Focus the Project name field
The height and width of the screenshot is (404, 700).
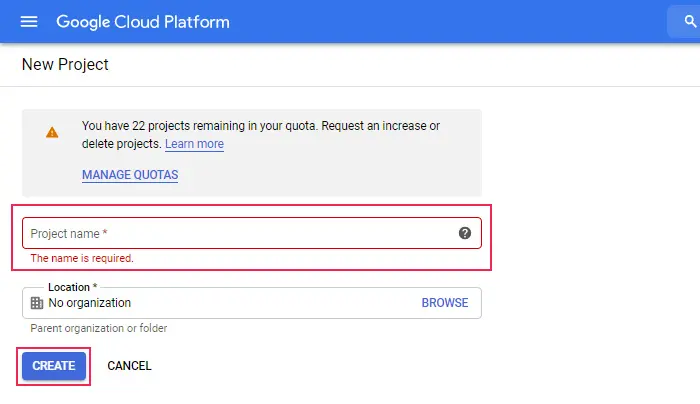tap(252, 233)
